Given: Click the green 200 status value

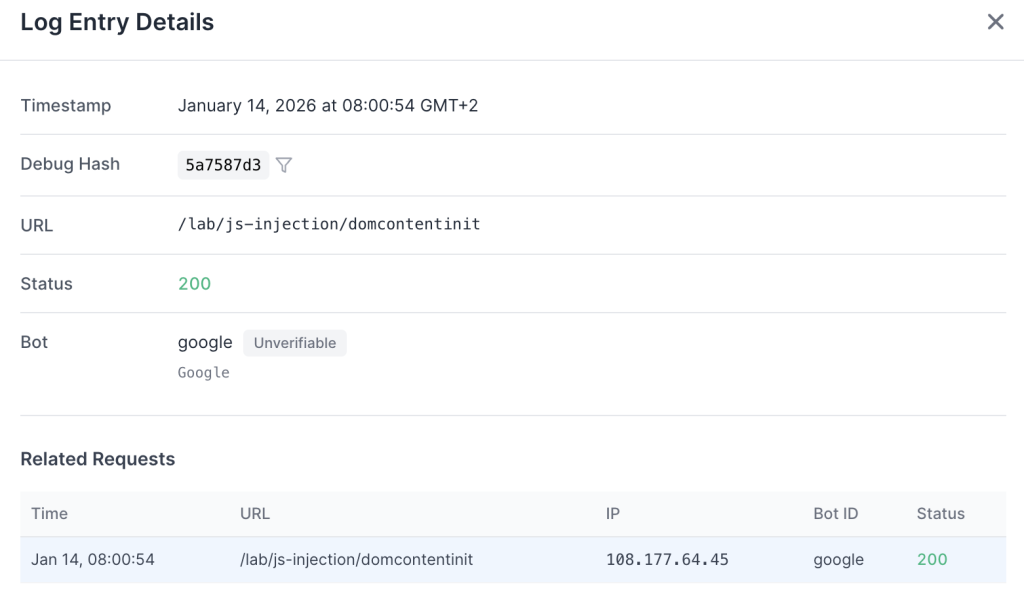Looking at the screenshot, I should pyautogui.click(x=194, y=284).
